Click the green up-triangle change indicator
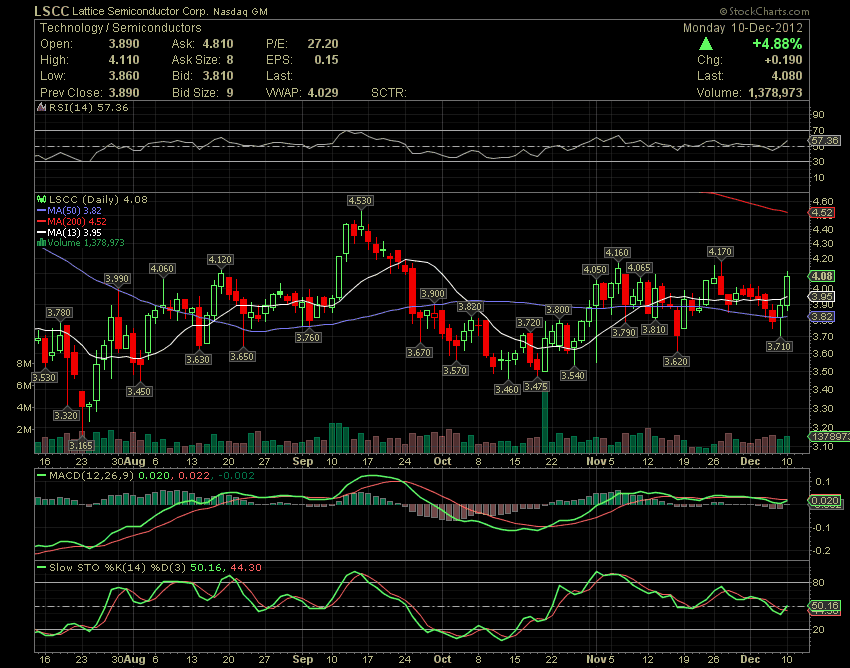Screen dimensions: 850x668 [705, 44]
